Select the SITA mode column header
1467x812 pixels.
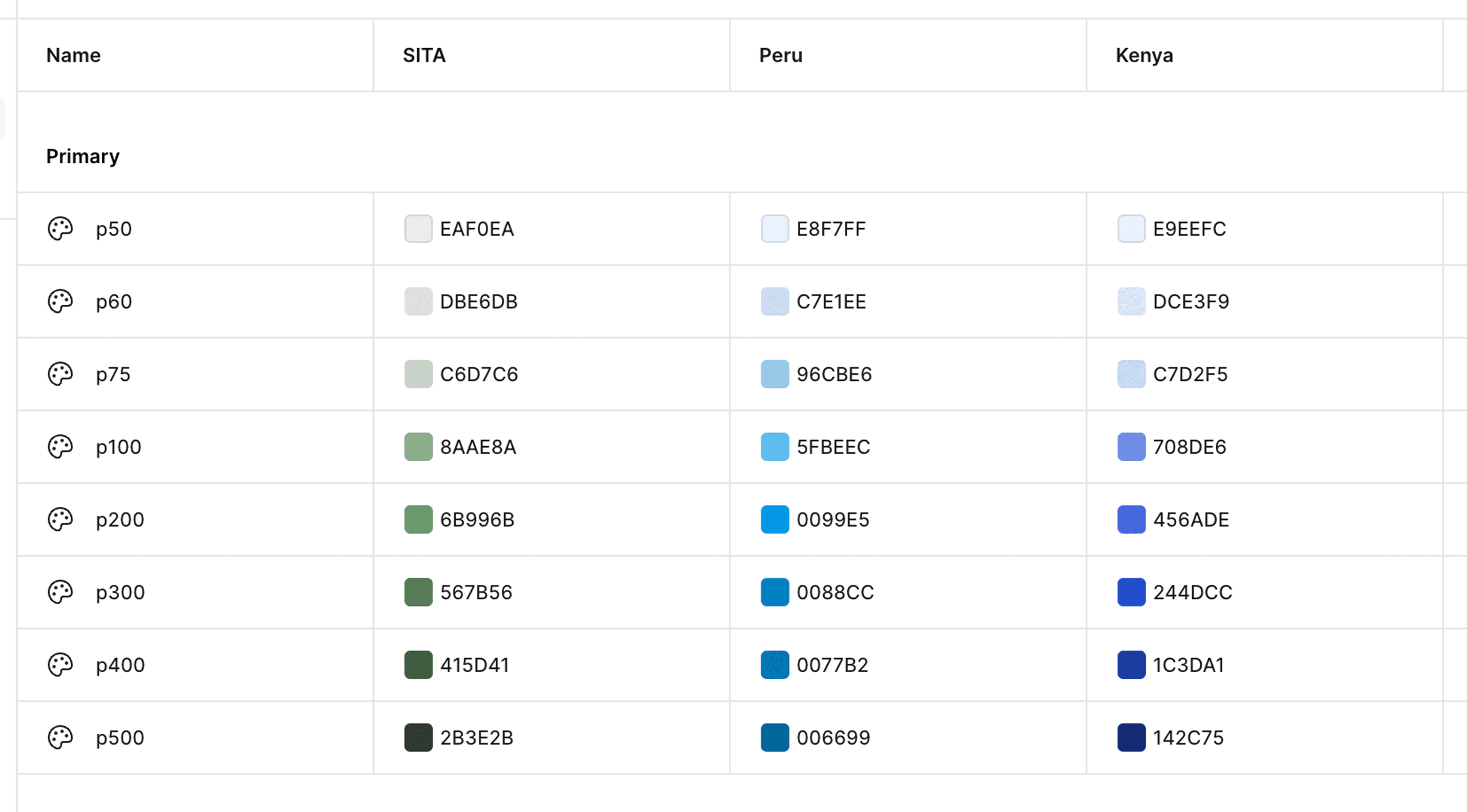click(x=424, y=55)
